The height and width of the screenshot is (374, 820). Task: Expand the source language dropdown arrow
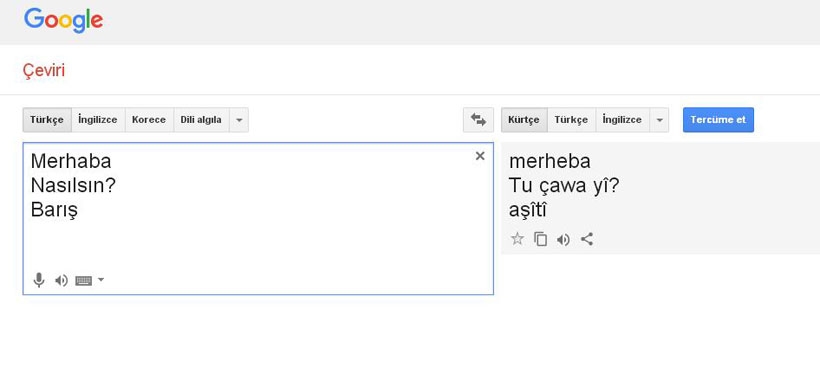[239, 120]
